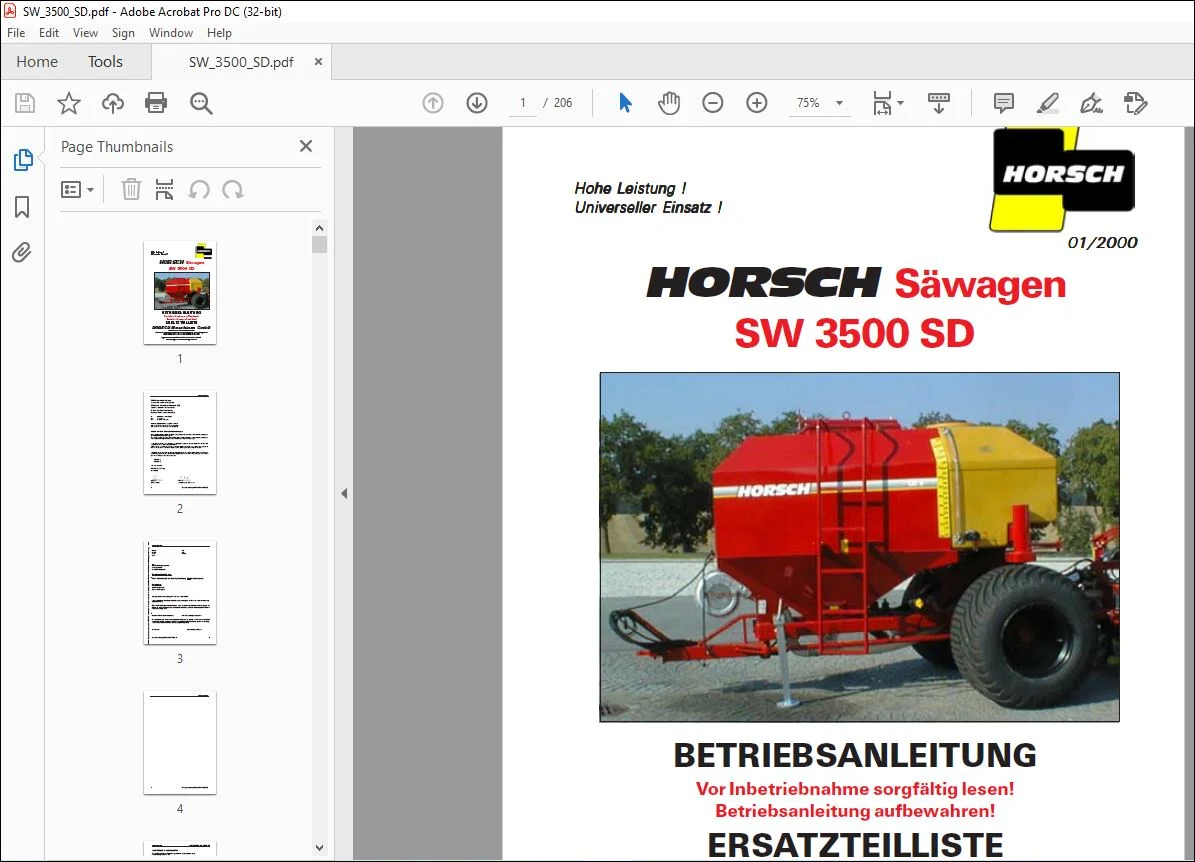The width and height of the screenshot is (1195, 862).
Task: Click the '/ 206' total pages text
Action: point(557,103)
